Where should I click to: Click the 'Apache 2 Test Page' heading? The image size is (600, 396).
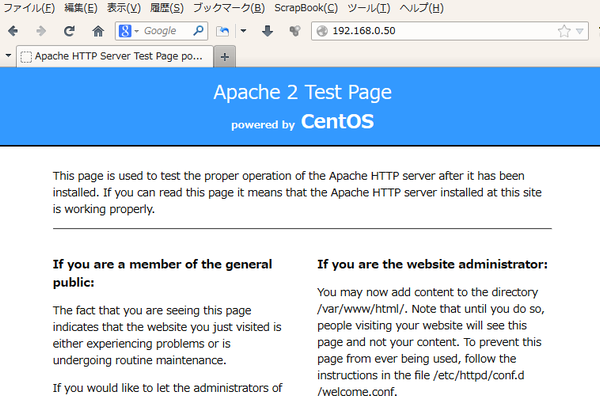302,92
